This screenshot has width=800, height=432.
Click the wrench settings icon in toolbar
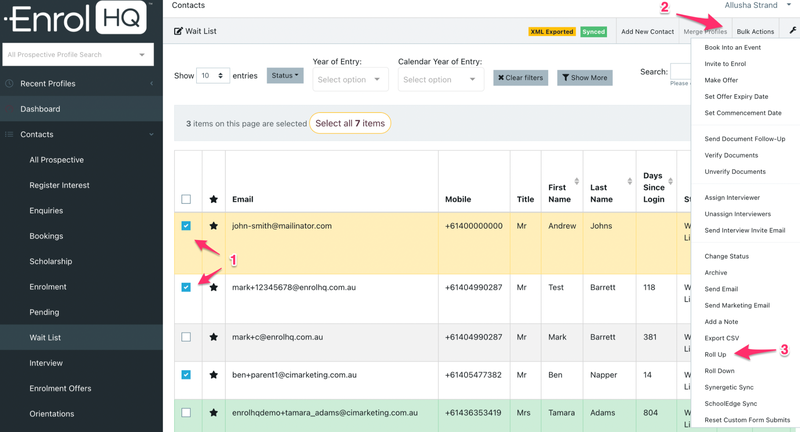point(793,31)
